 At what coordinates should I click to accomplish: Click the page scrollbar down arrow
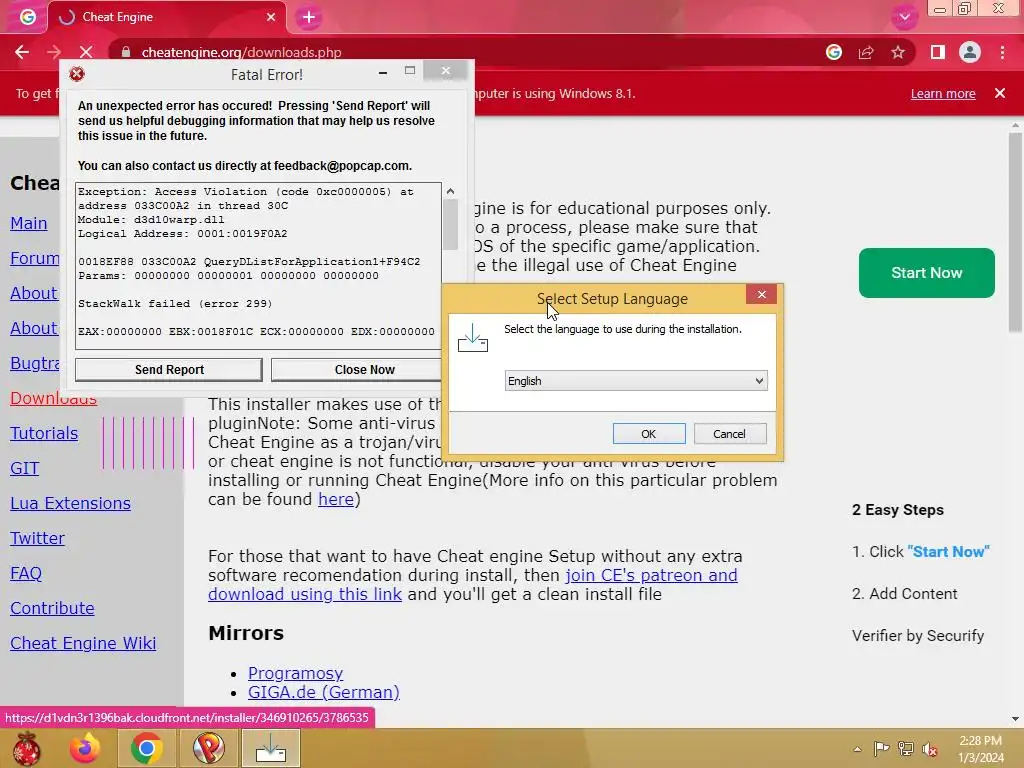(x=1015, y=719)
